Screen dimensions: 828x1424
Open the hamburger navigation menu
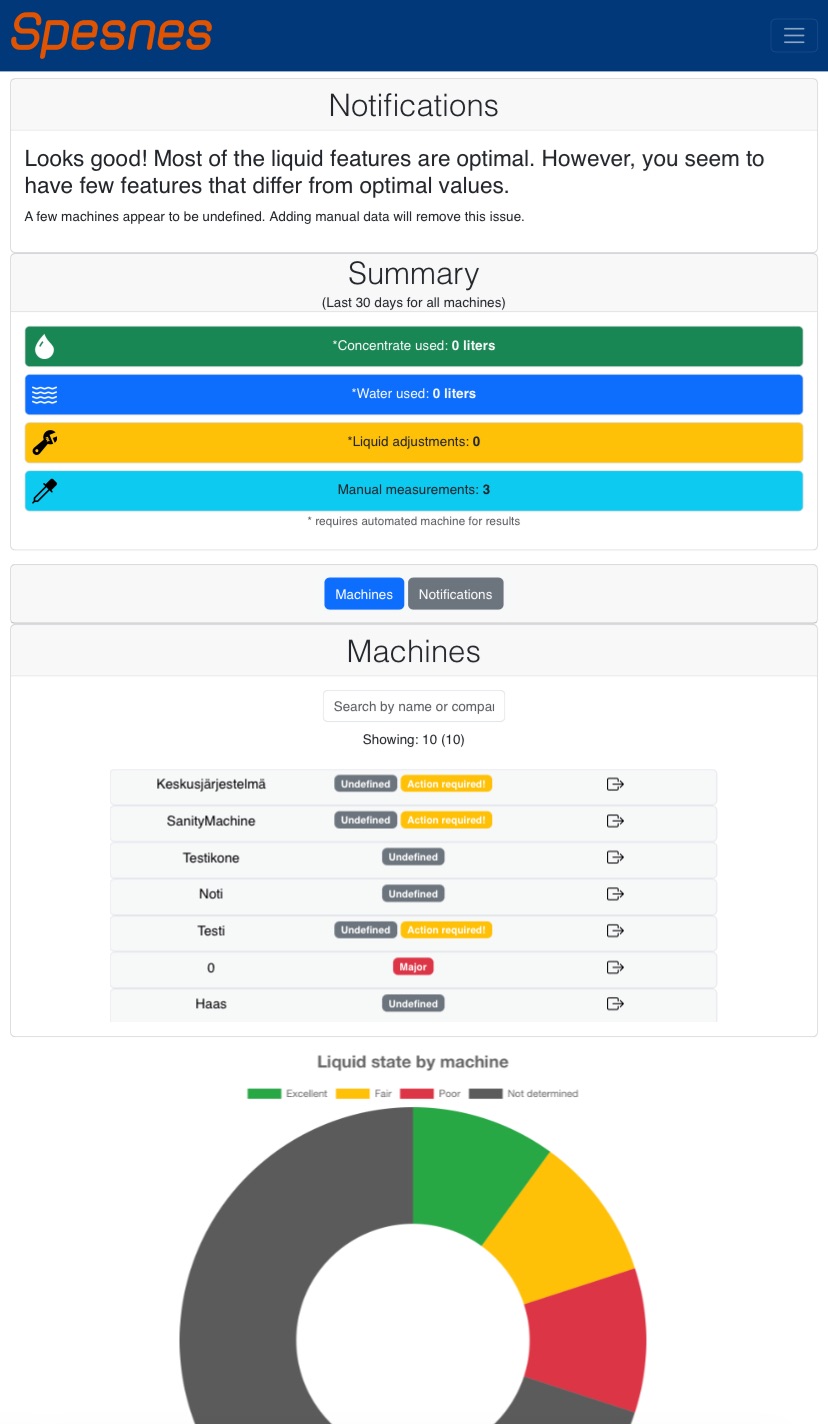point(794,35)
